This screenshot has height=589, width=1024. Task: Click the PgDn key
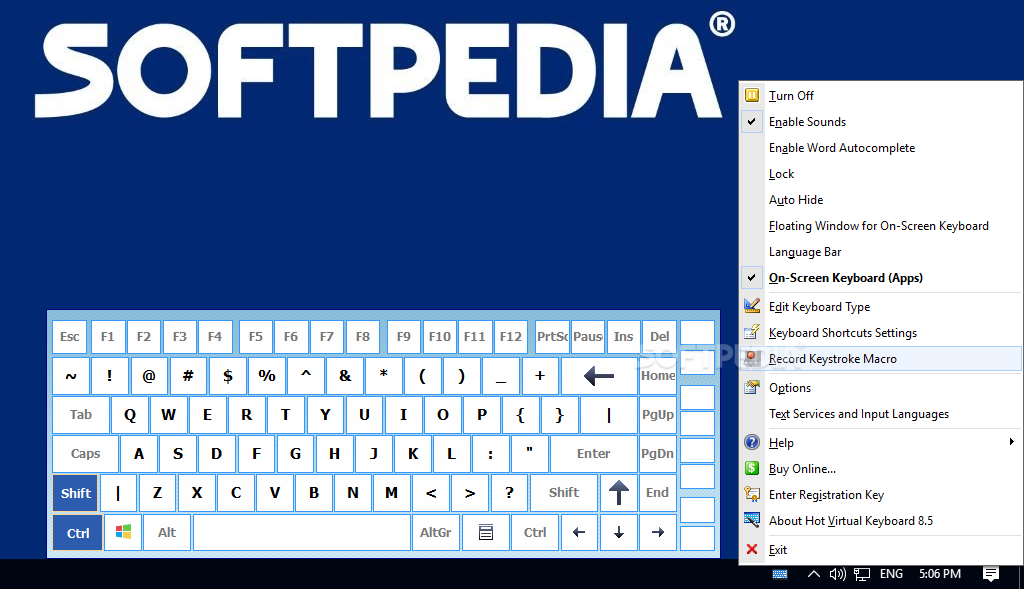click(x=657, y=454)
